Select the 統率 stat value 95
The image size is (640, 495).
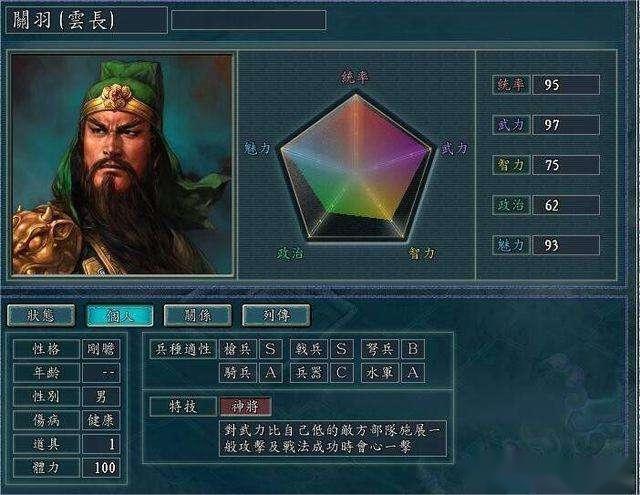coord(566,85)
